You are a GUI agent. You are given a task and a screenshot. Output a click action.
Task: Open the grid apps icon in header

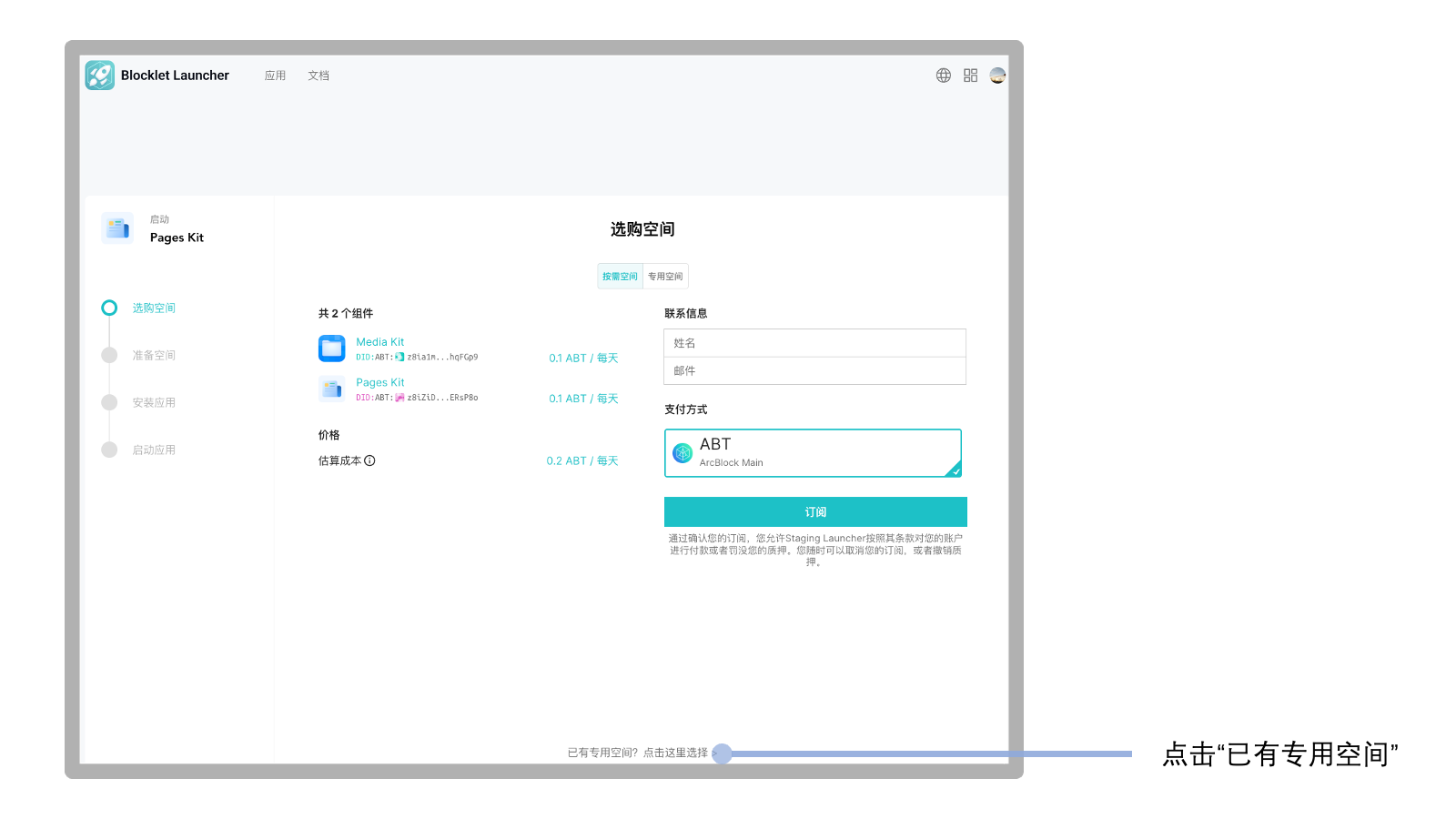pyautogui.click(x=971, y=76)
